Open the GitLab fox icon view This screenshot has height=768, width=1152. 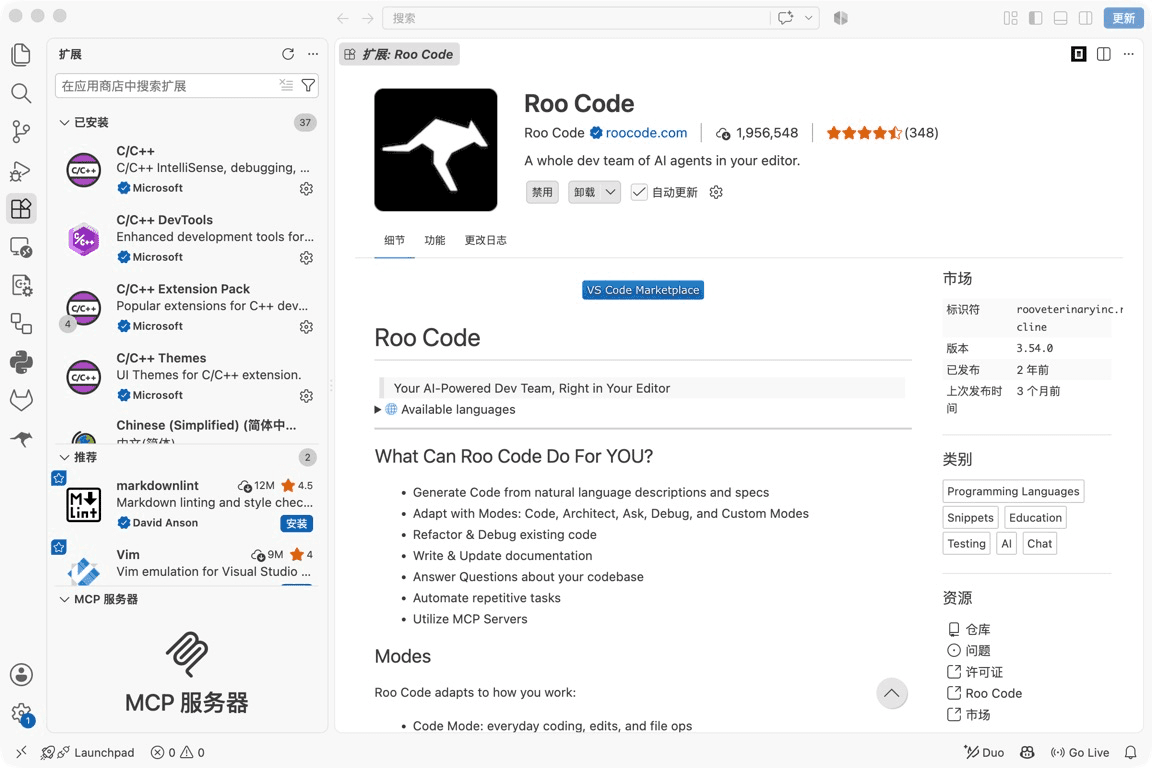coord(21,401)
